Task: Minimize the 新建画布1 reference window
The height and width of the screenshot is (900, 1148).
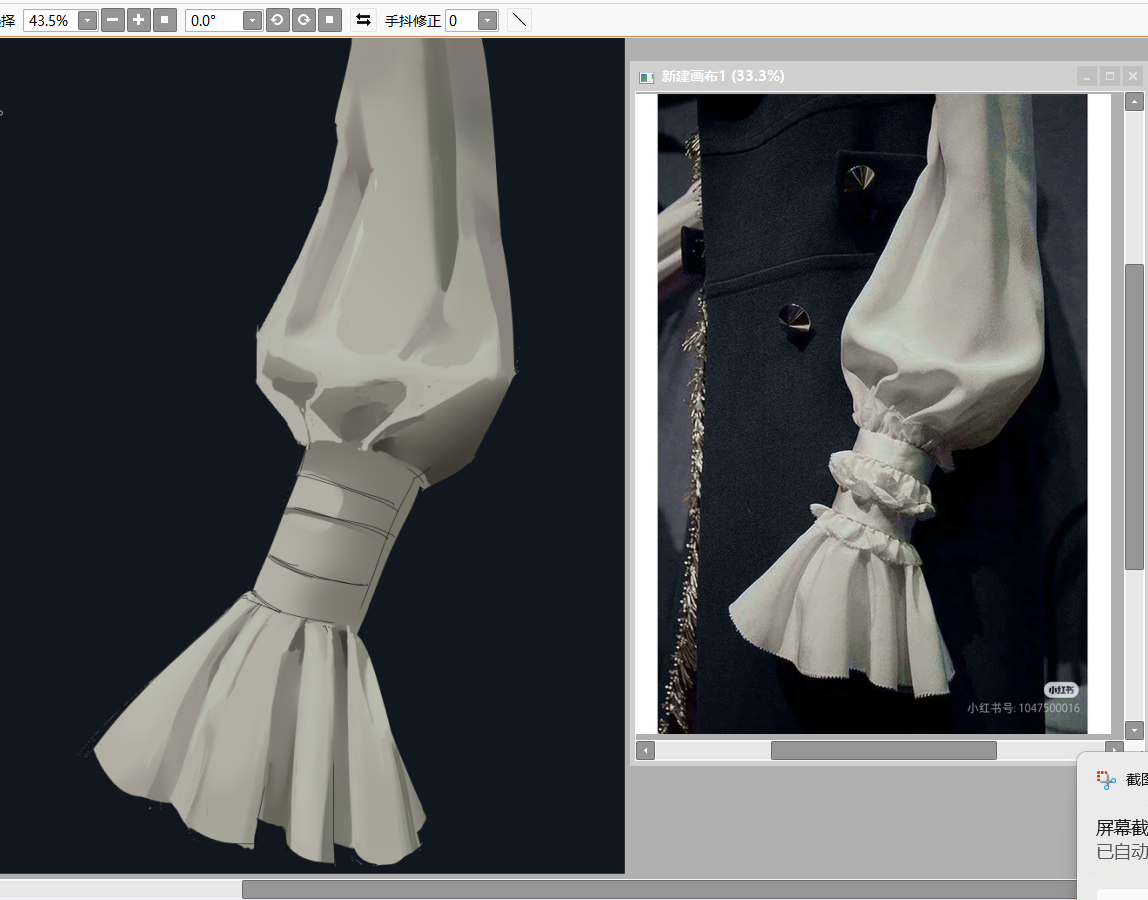Action: [x=1086, y=76]
